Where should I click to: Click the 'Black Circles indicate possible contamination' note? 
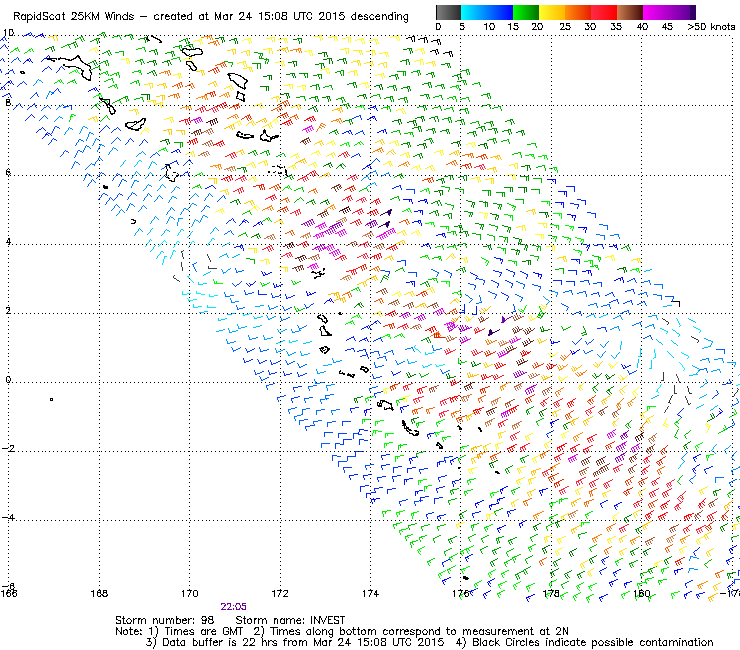(592, 642)
